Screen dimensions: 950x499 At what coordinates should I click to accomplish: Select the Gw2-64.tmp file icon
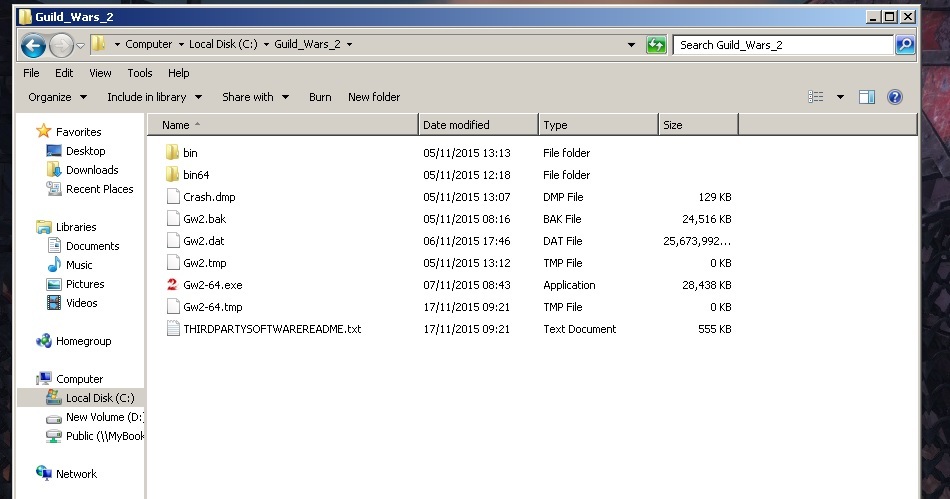click(173, 307)
